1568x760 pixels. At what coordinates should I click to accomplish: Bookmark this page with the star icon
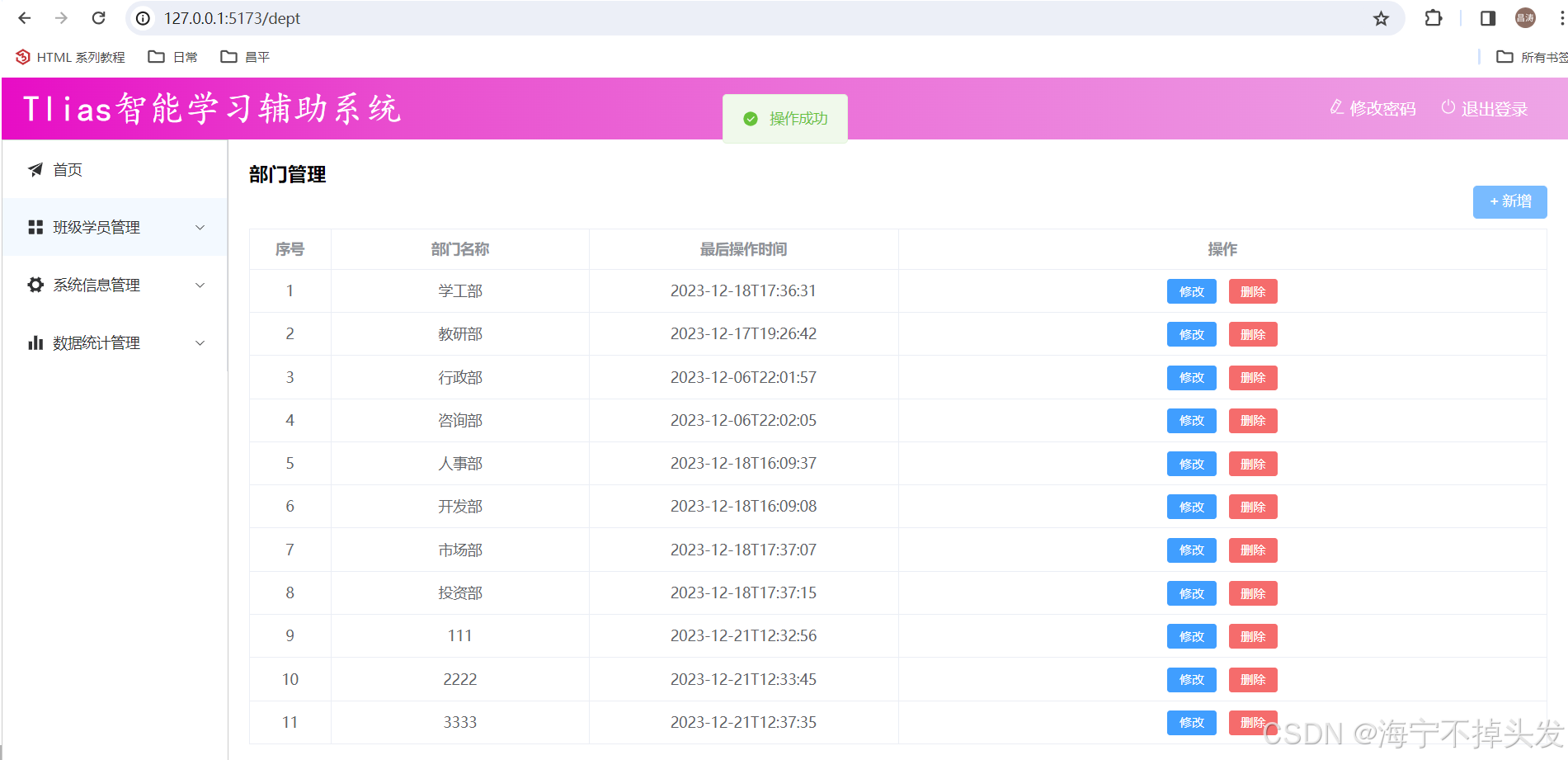point(1381,18)
